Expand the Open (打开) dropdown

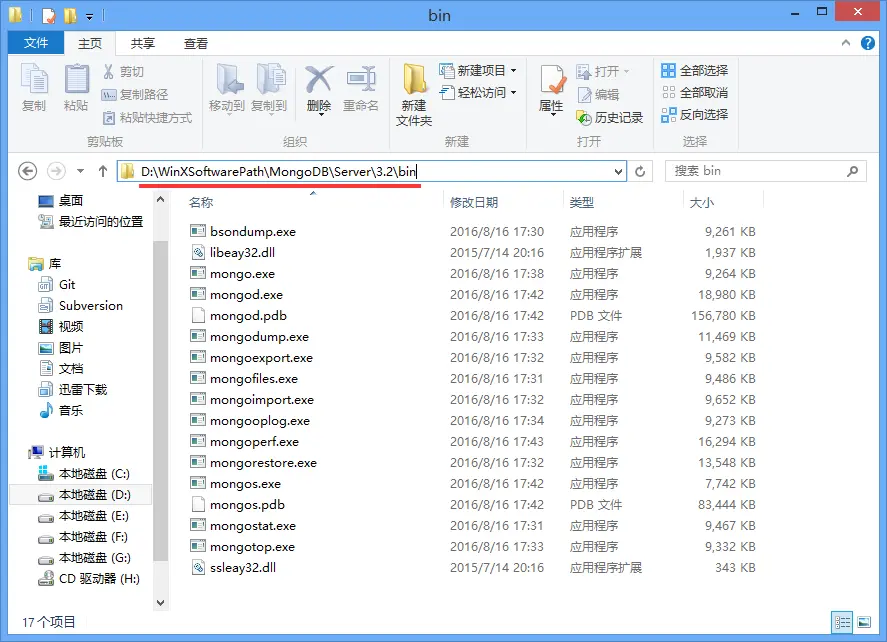coord(626,72)
